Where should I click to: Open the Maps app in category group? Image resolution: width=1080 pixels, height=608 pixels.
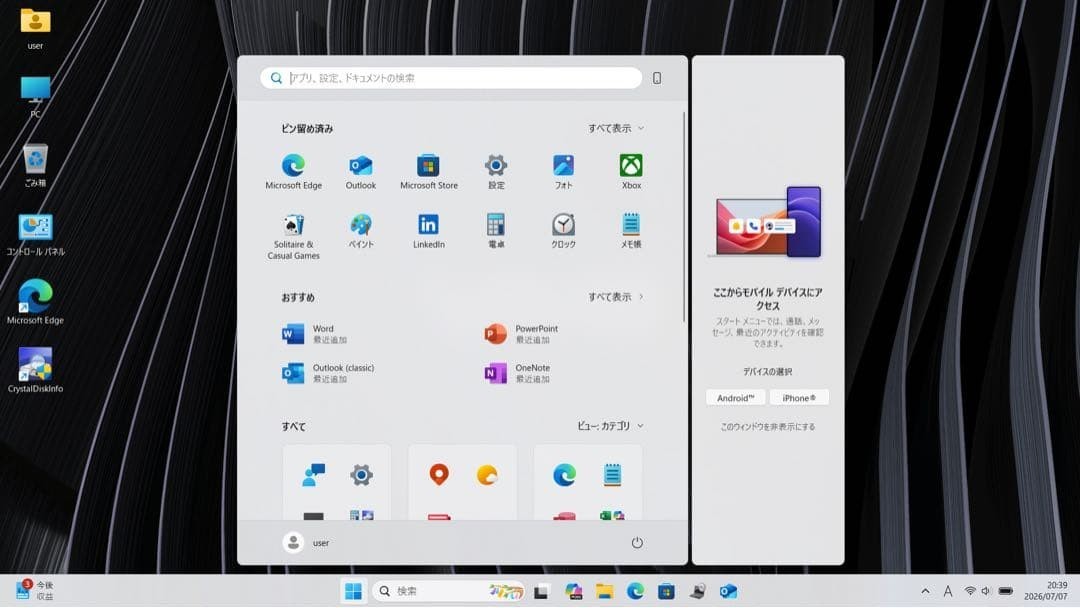pos(439,474)
